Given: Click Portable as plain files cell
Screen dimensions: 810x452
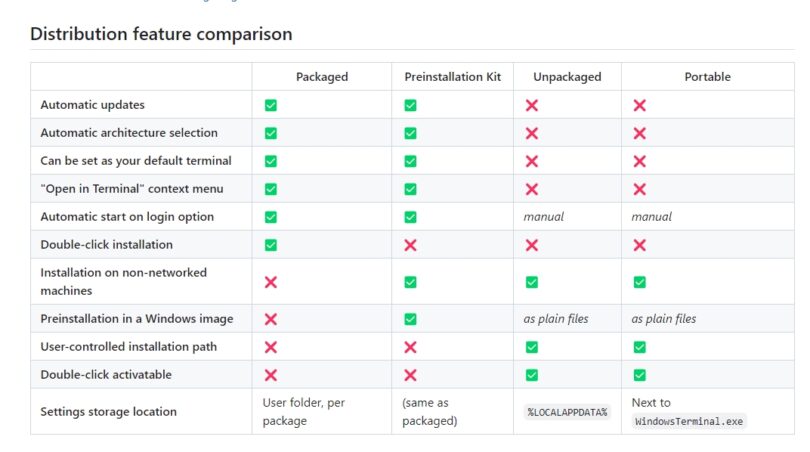Looking at the screenshot, I should (664, 319).
